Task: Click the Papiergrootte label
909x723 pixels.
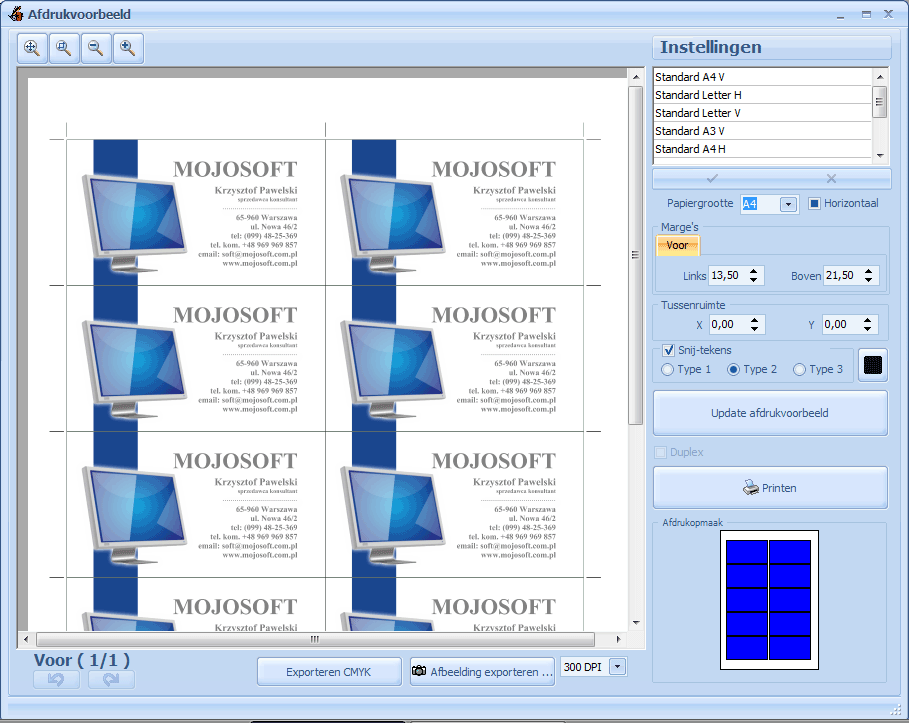Action: (x=700, y=204)
